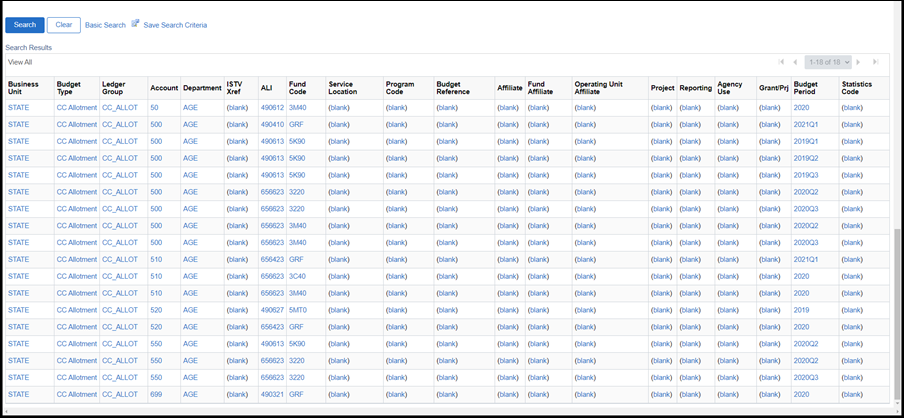This screenshot has height=418, width=904.
Task: Click the Budget Period column header
Action: tap(805, 88)
